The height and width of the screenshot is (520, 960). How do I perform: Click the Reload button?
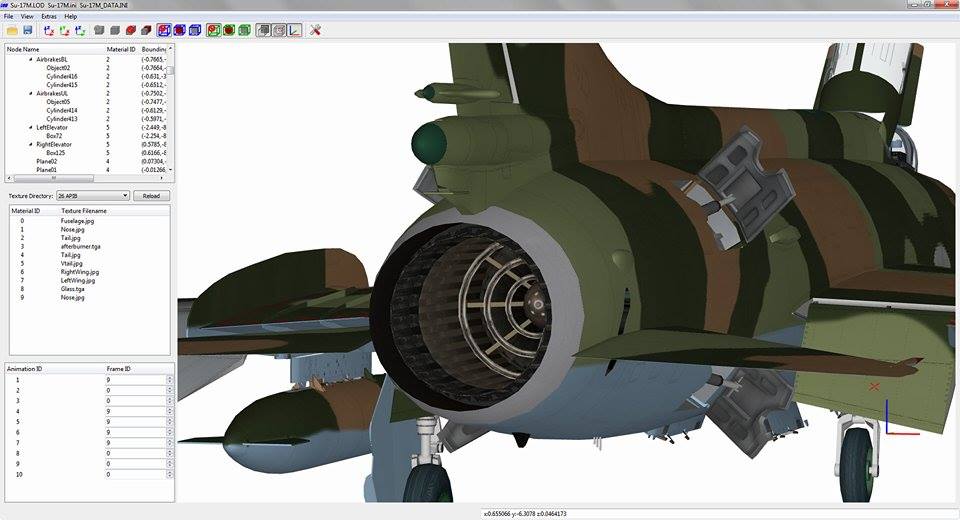click(x=151, y=196)
